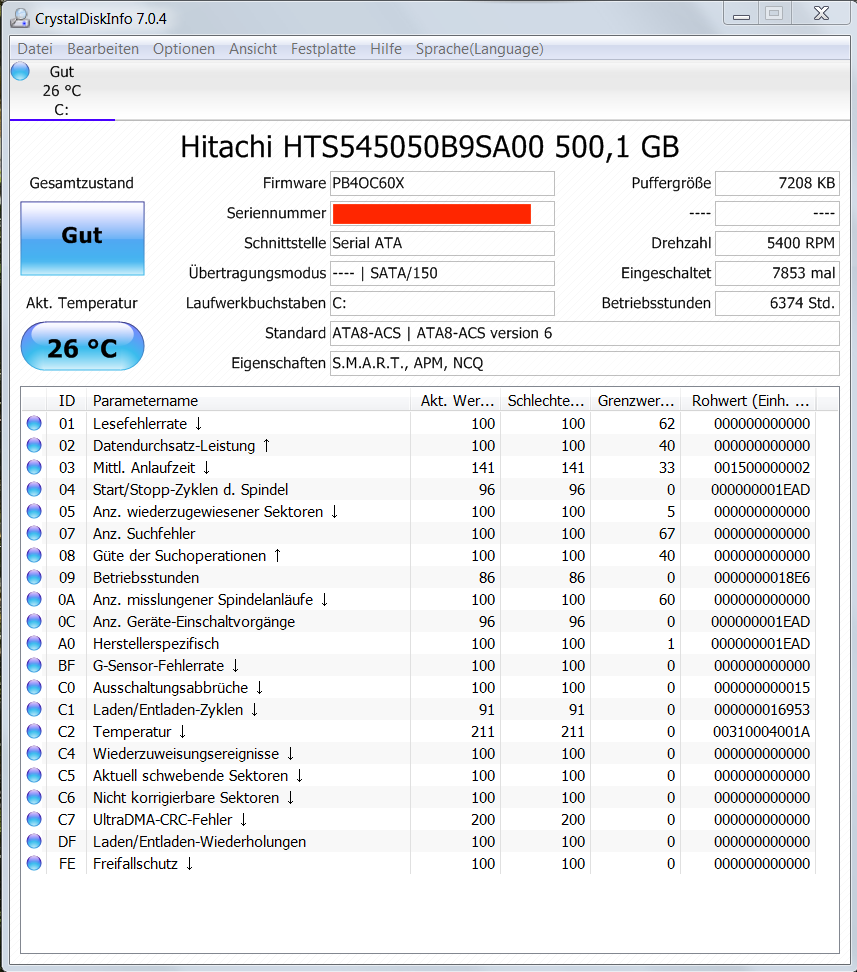This screenshot has height=972, width=857.
Task: Click raw value 00310004001A
Action: click(762, 731)
